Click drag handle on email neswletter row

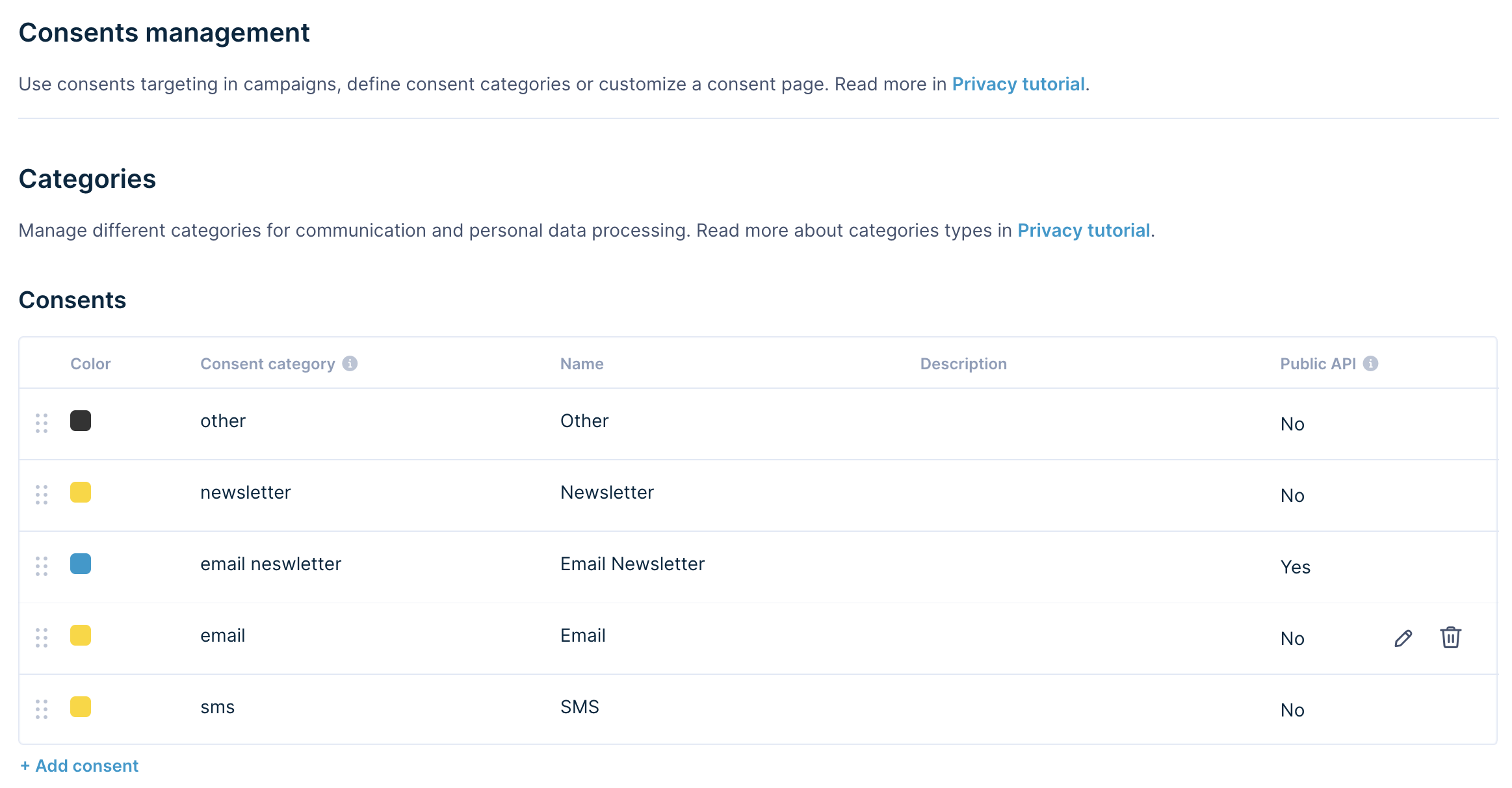pyautogui.click(x=42, y=566)
